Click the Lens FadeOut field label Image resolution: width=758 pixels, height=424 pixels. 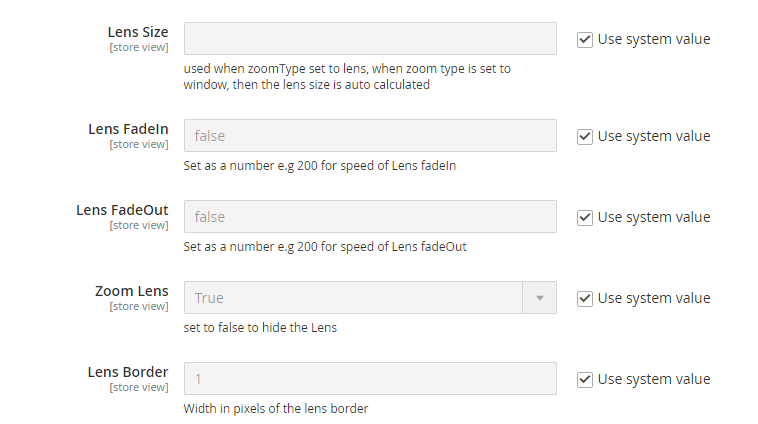(x=122, y=210)
